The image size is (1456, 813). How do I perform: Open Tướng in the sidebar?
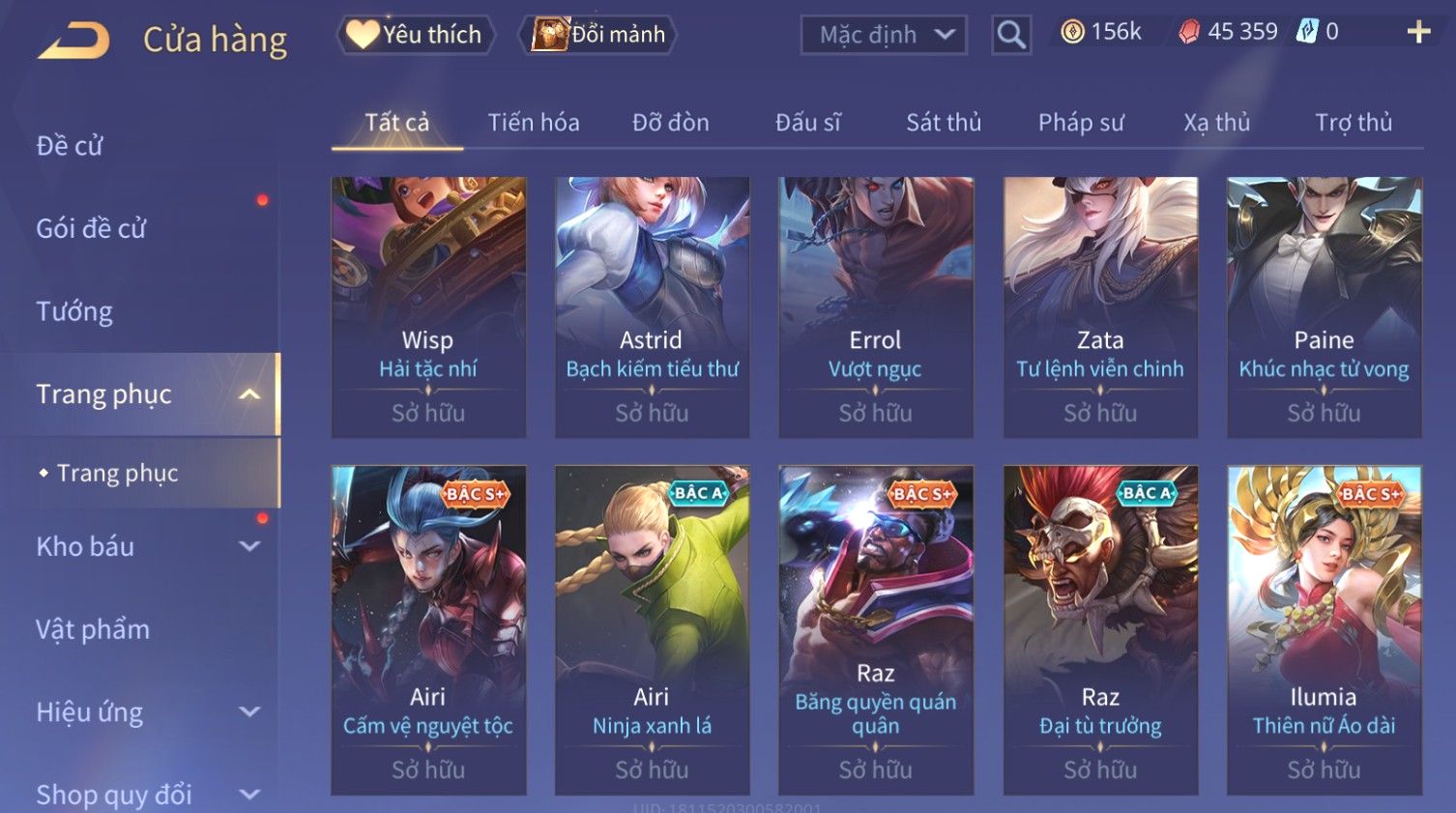(x=74, y=311)
